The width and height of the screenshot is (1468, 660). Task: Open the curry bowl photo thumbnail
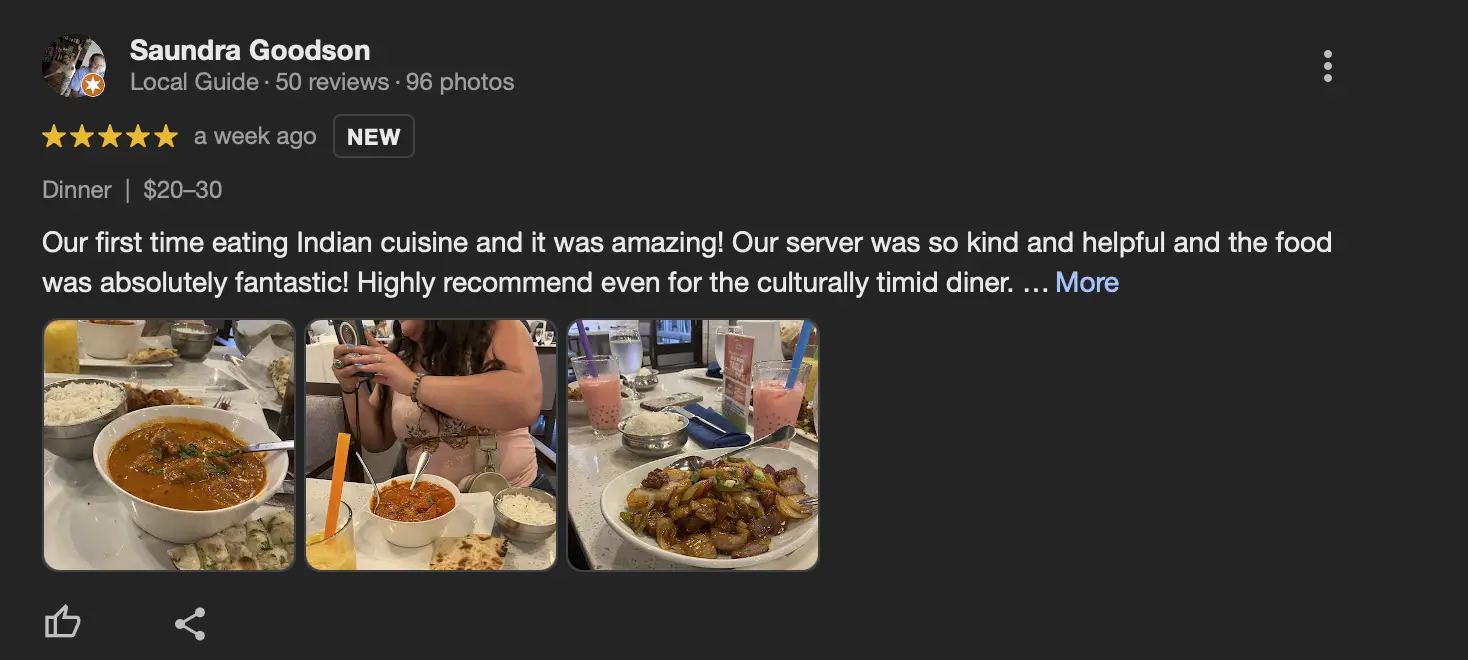[169, 445]
